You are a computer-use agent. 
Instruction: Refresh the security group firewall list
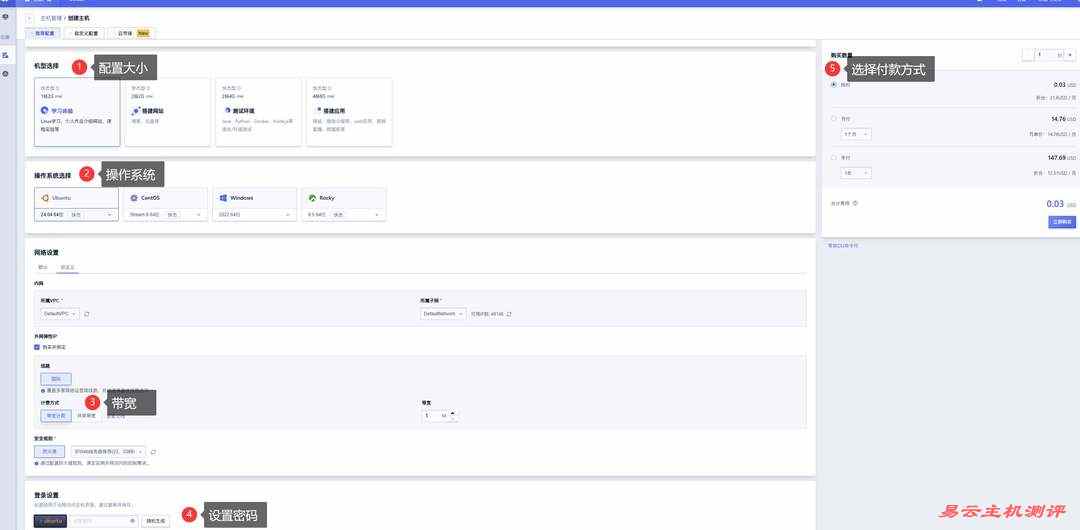coord(153,452)
